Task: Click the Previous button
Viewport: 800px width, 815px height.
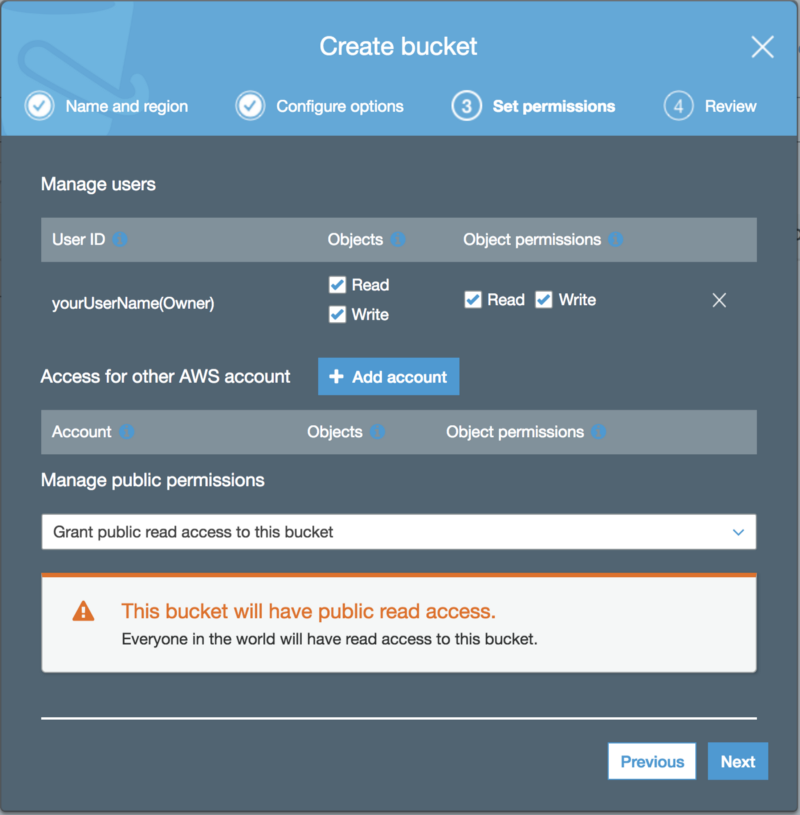Action: coord(652,761)
